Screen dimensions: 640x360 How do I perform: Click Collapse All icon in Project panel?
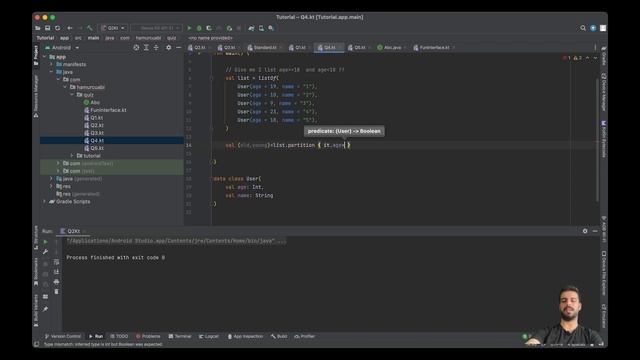coord(156,48)
